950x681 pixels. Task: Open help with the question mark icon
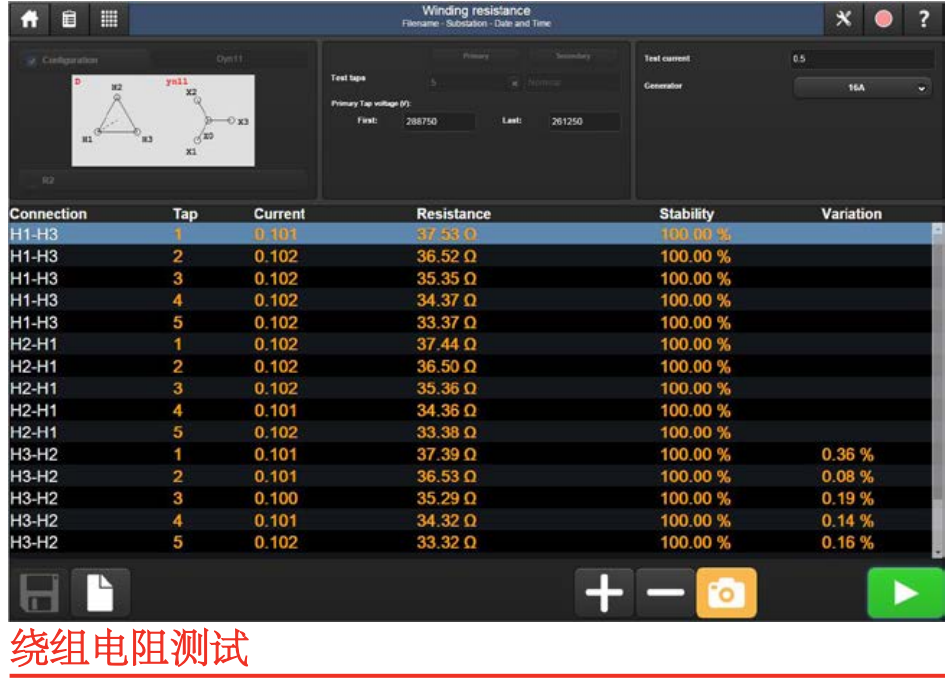923,19
